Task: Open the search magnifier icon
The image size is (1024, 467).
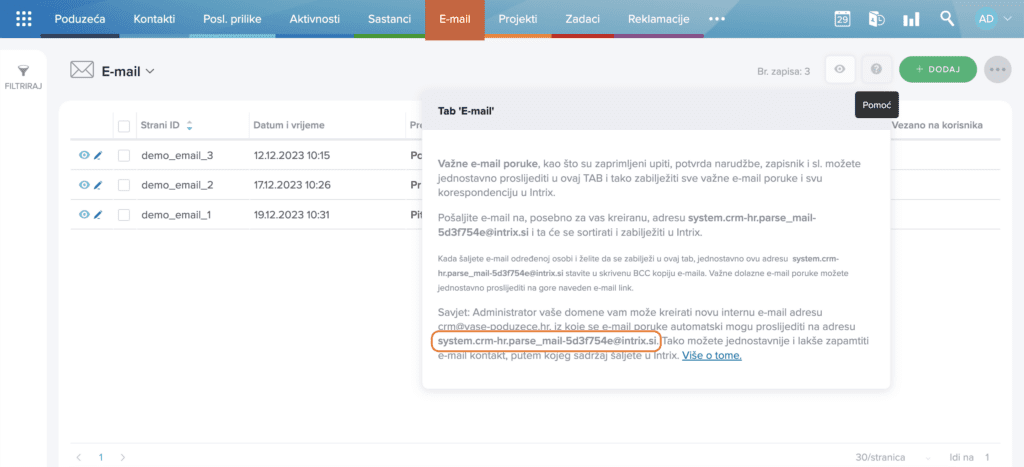Action: [947, 18]
